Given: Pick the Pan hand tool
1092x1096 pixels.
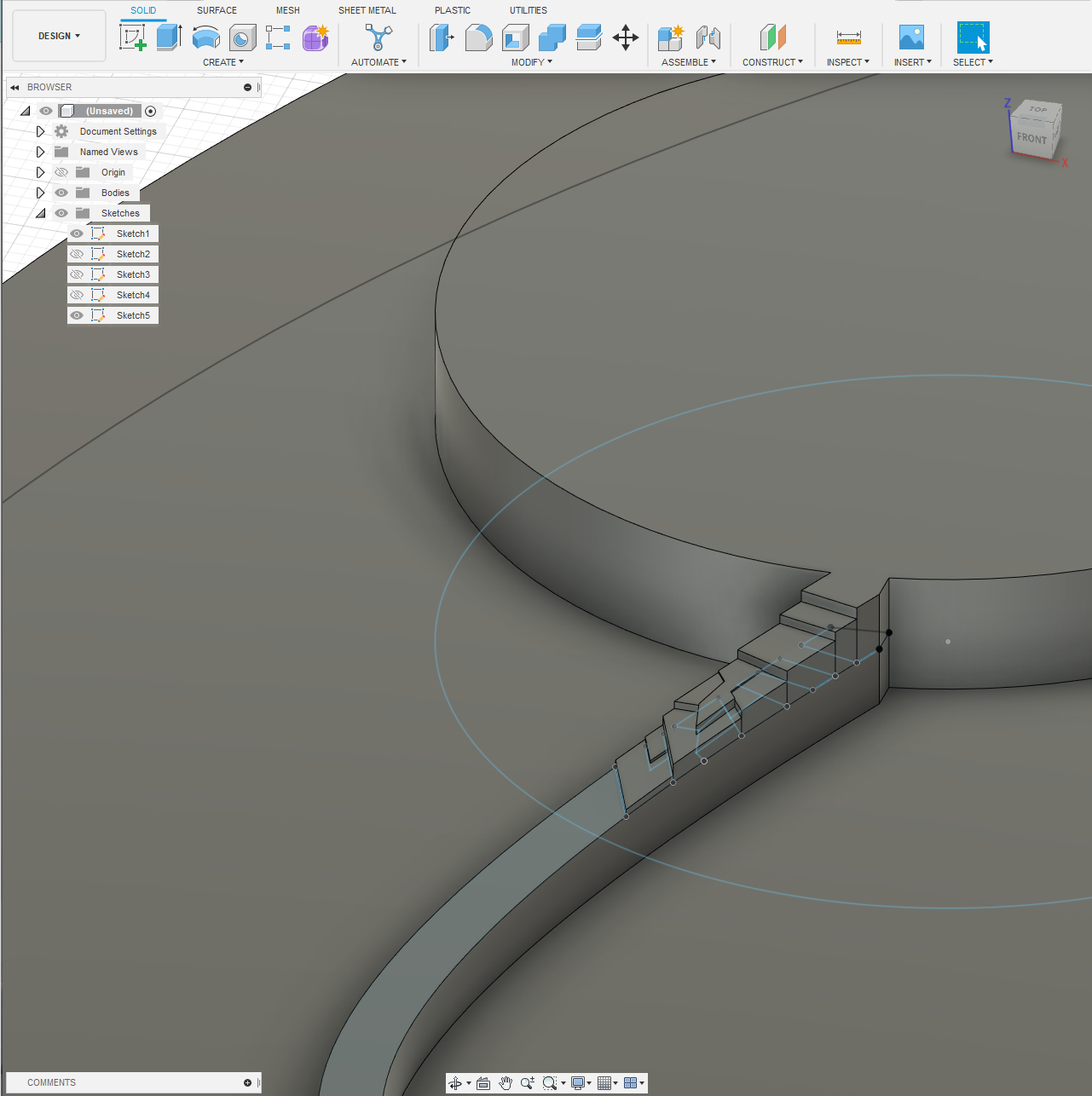Looking at the screenshot, I should (506, 1083).
